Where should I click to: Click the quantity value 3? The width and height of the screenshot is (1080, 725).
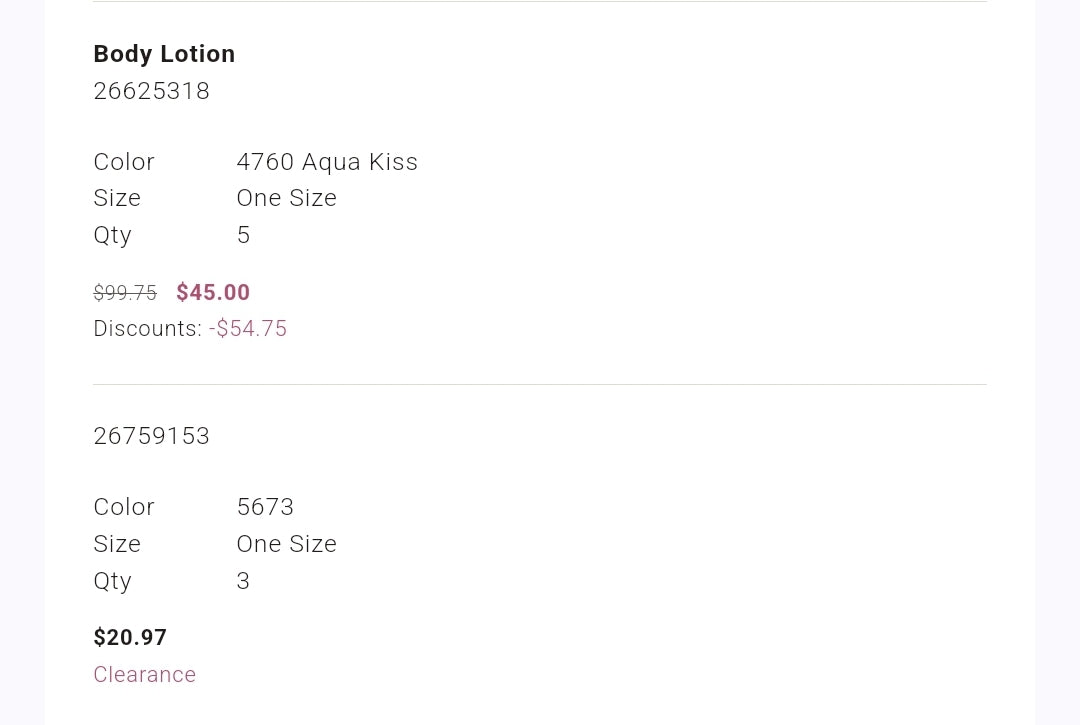(243, 581)
